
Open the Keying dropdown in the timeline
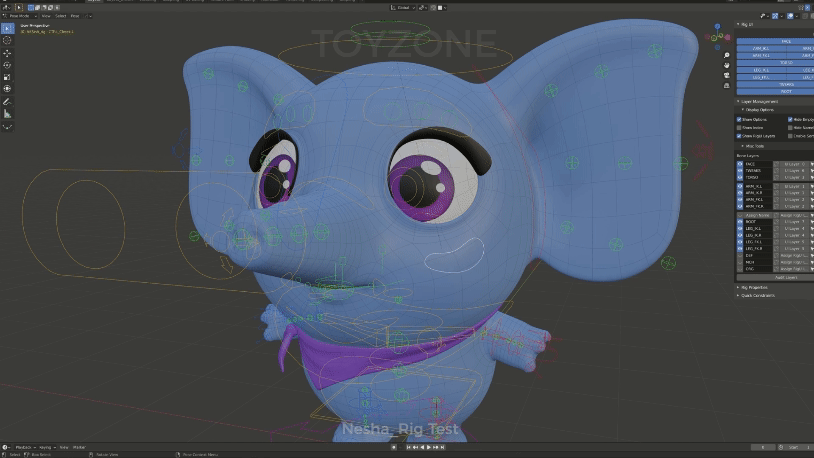click(47, 447)
